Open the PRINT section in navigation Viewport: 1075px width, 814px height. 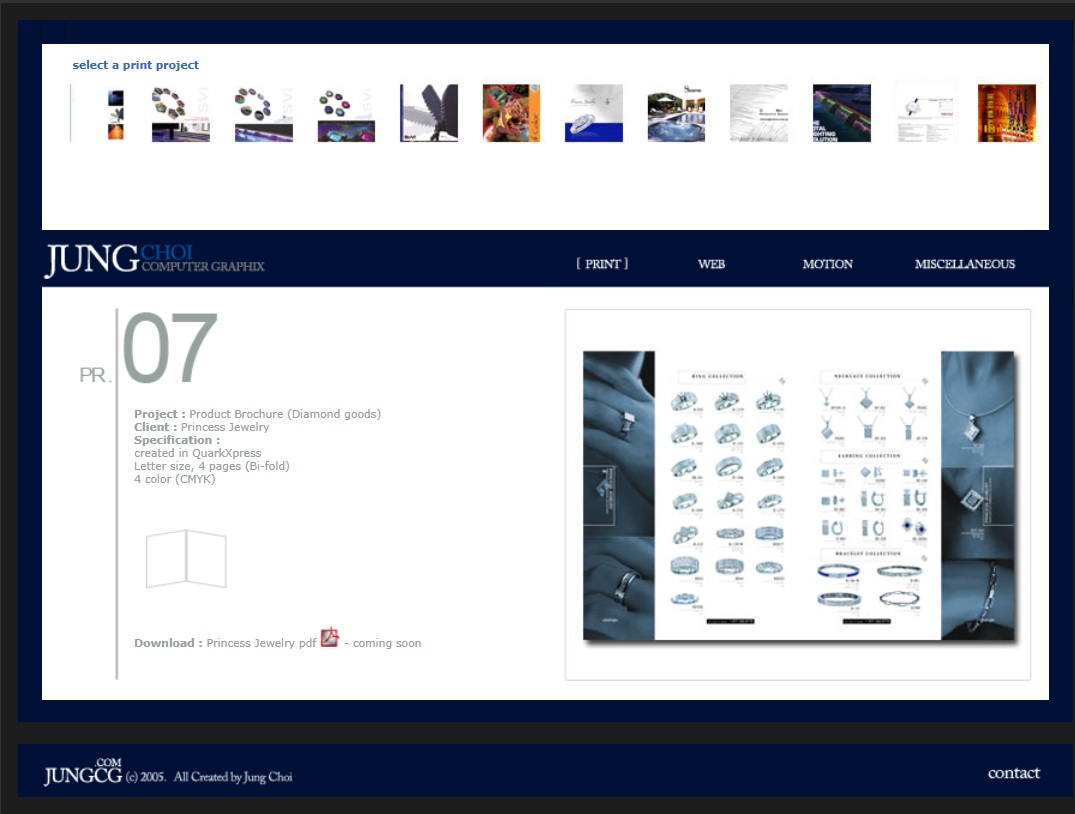(602, 264)
